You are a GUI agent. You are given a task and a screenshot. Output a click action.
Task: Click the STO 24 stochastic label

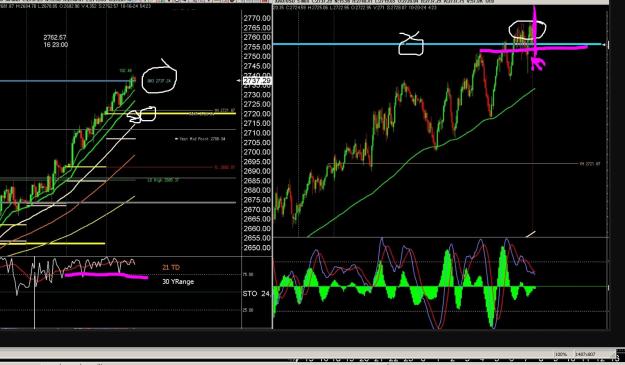256,294
